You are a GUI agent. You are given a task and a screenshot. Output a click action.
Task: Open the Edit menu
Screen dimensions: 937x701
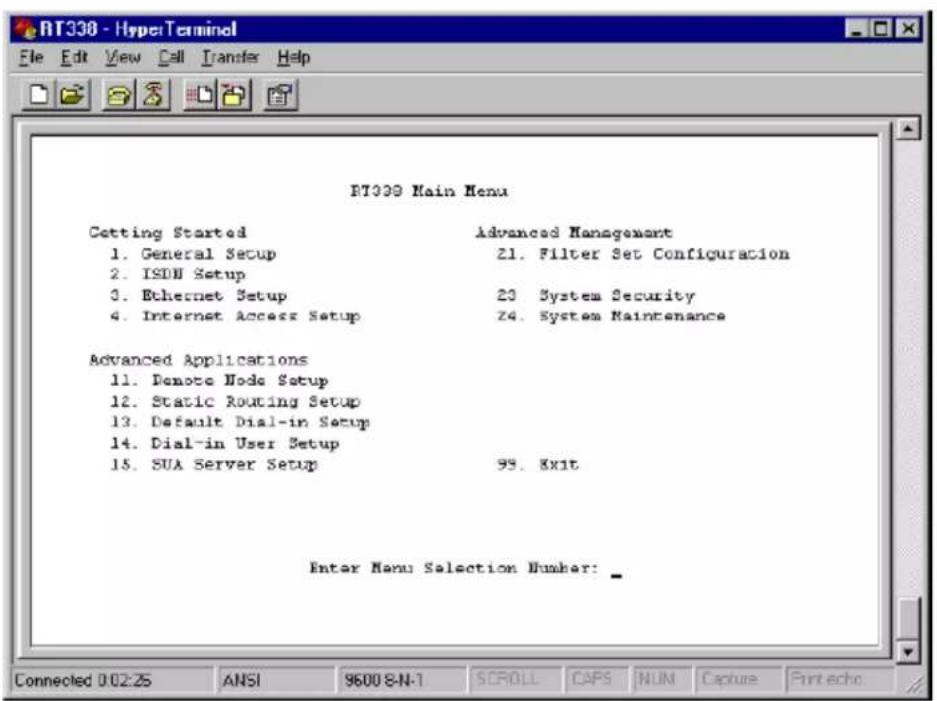[74, 57]
